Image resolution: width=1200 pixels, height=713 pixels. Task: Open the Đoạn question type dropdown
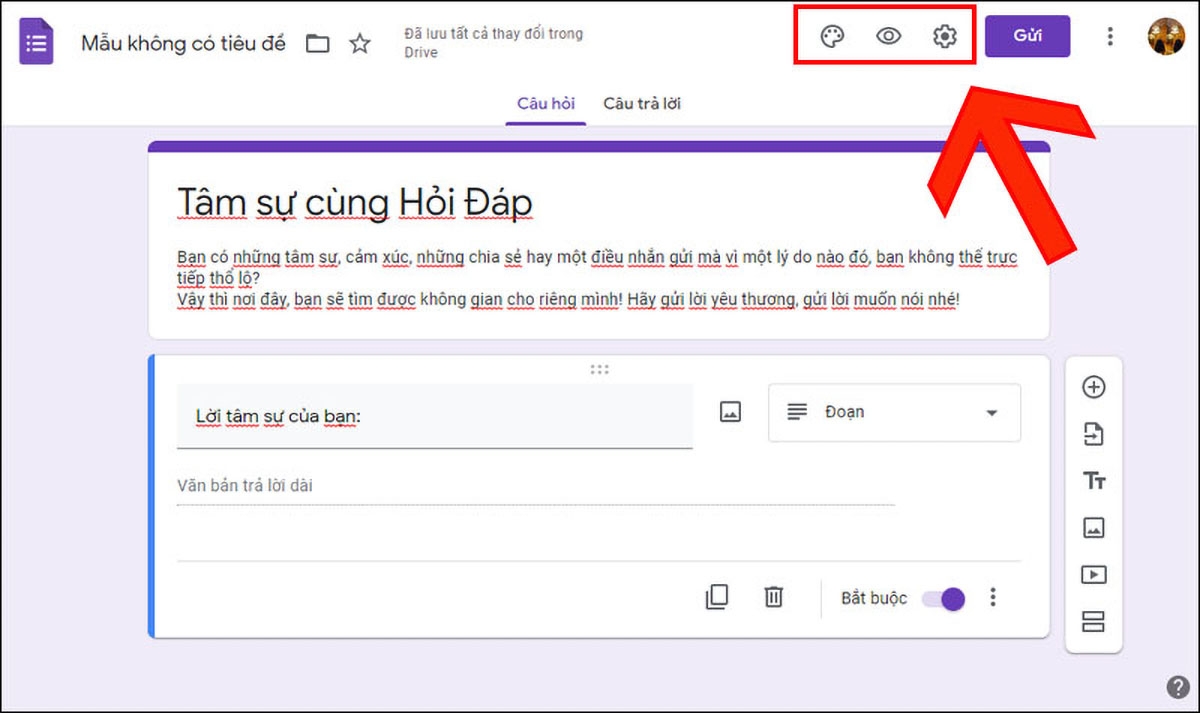click(x=893, y=412)
